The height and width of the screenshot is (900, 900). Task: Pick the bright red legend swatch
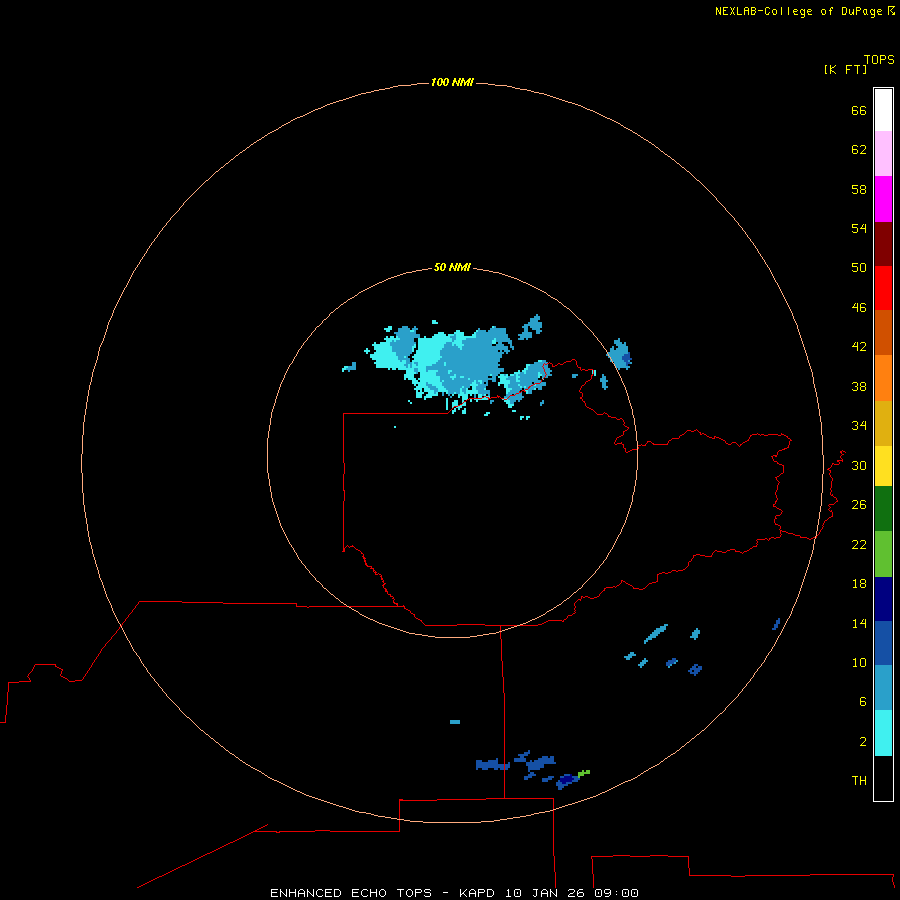[883, 288]
